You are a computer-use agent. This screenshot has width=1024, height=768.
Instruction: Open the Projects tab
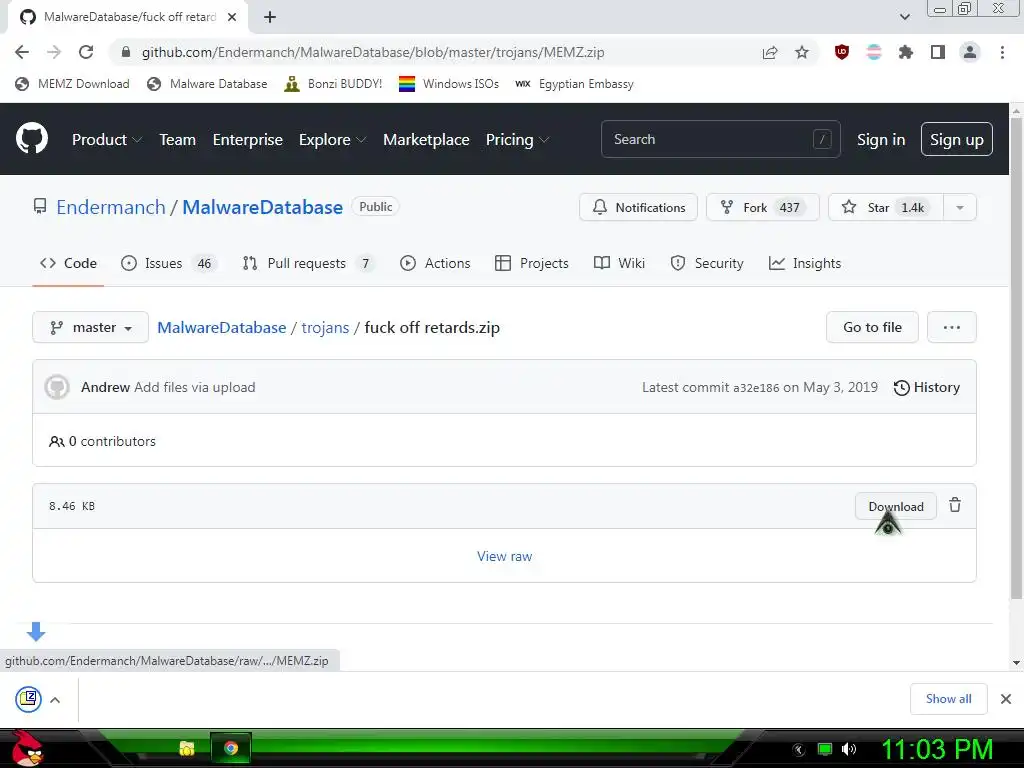click(532, 263)
